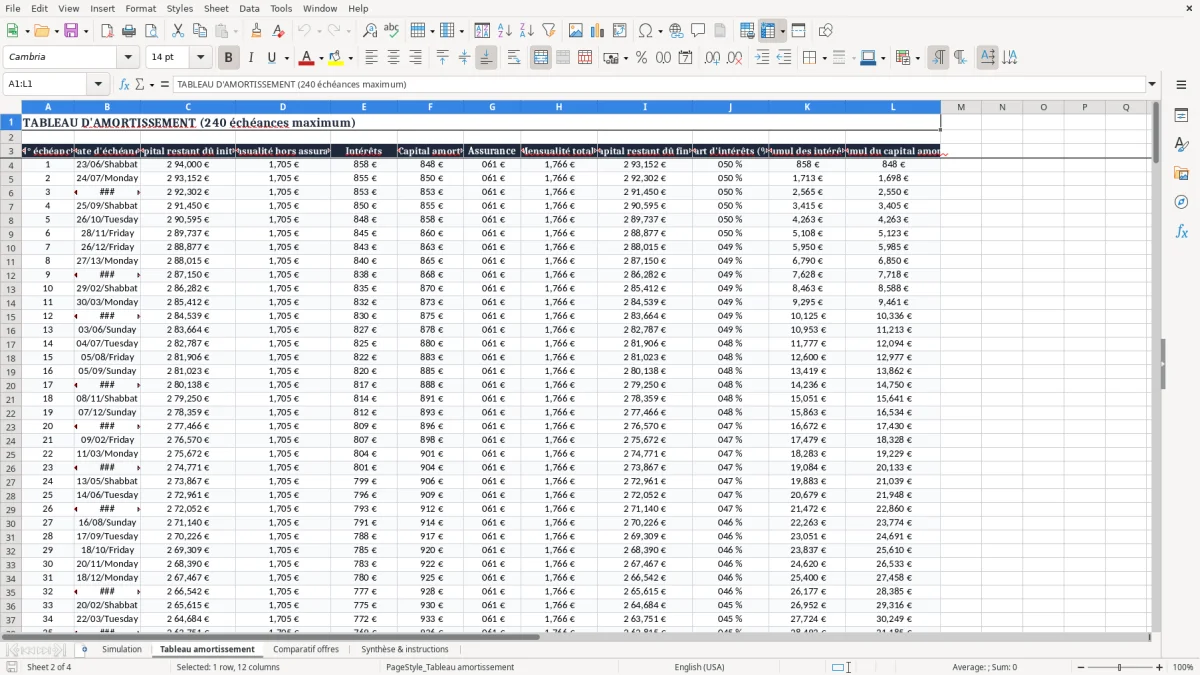Insert a pivot table
Screen dimensions: 1200x675
[x=619, y=31]
